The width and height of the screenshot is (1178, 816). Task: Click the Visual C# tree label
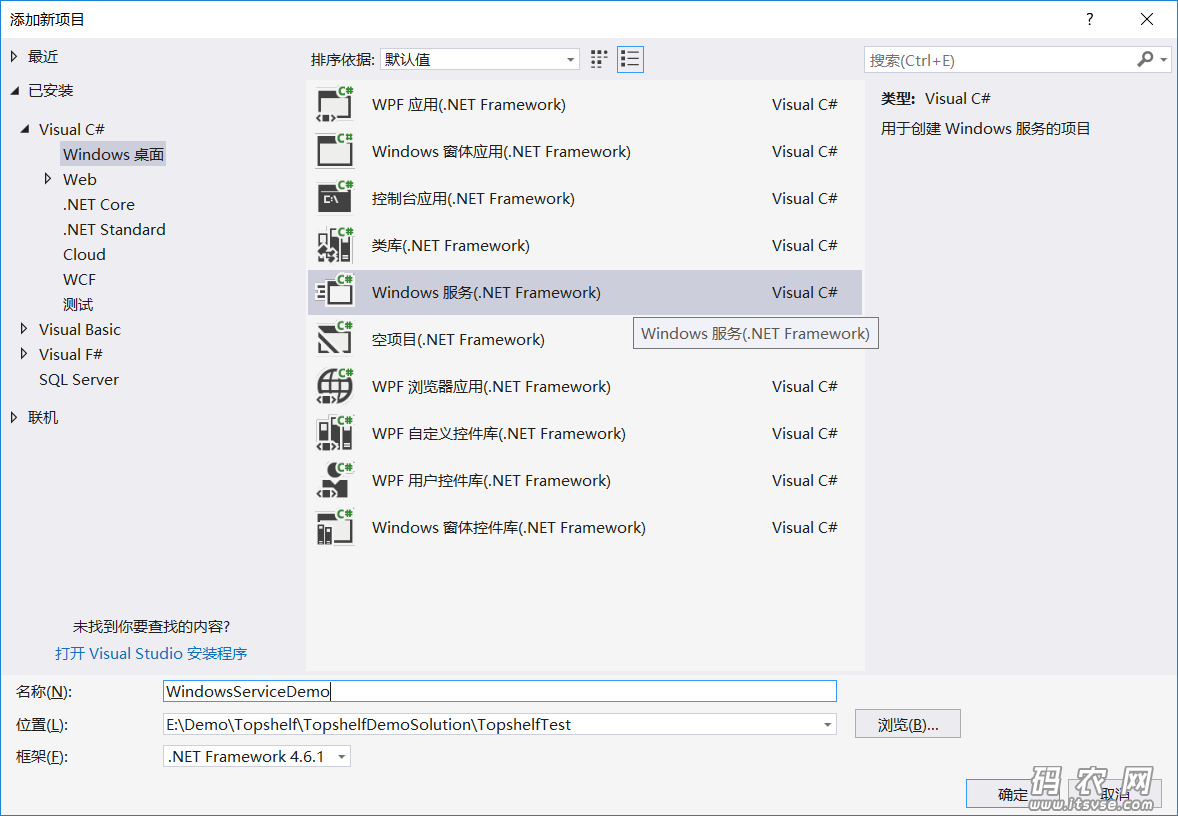pyautogui.click(x=72, y=129)
